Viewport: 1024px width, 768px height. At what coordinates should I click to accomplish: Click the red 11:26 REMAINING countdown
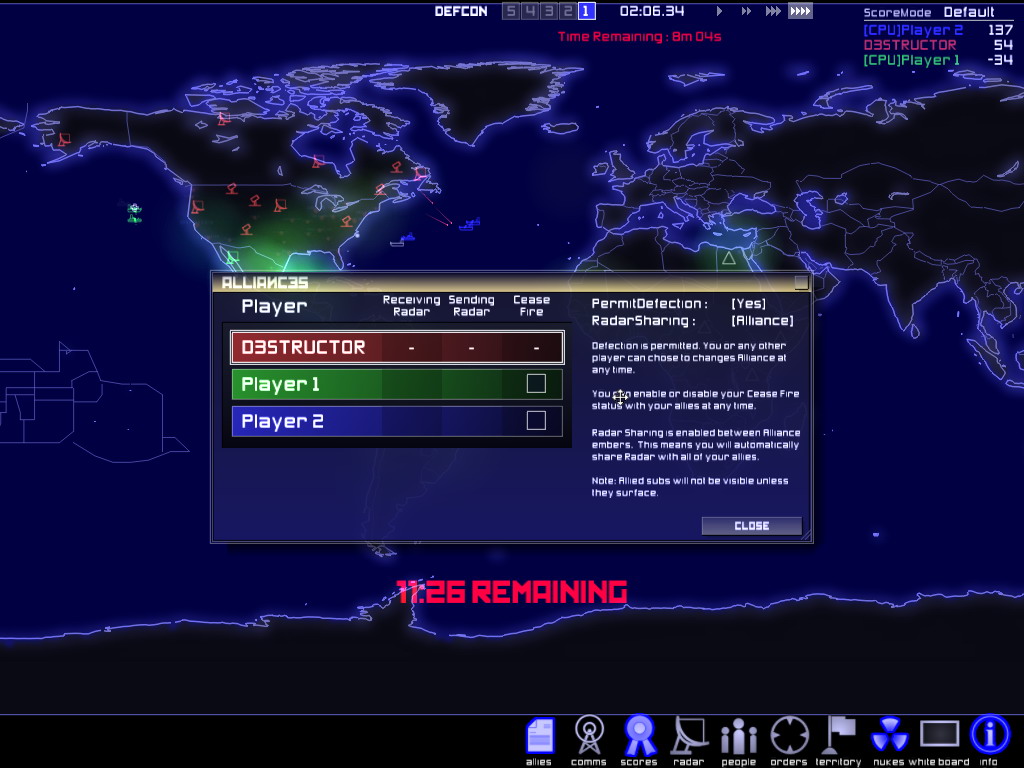tap(511, 592)
